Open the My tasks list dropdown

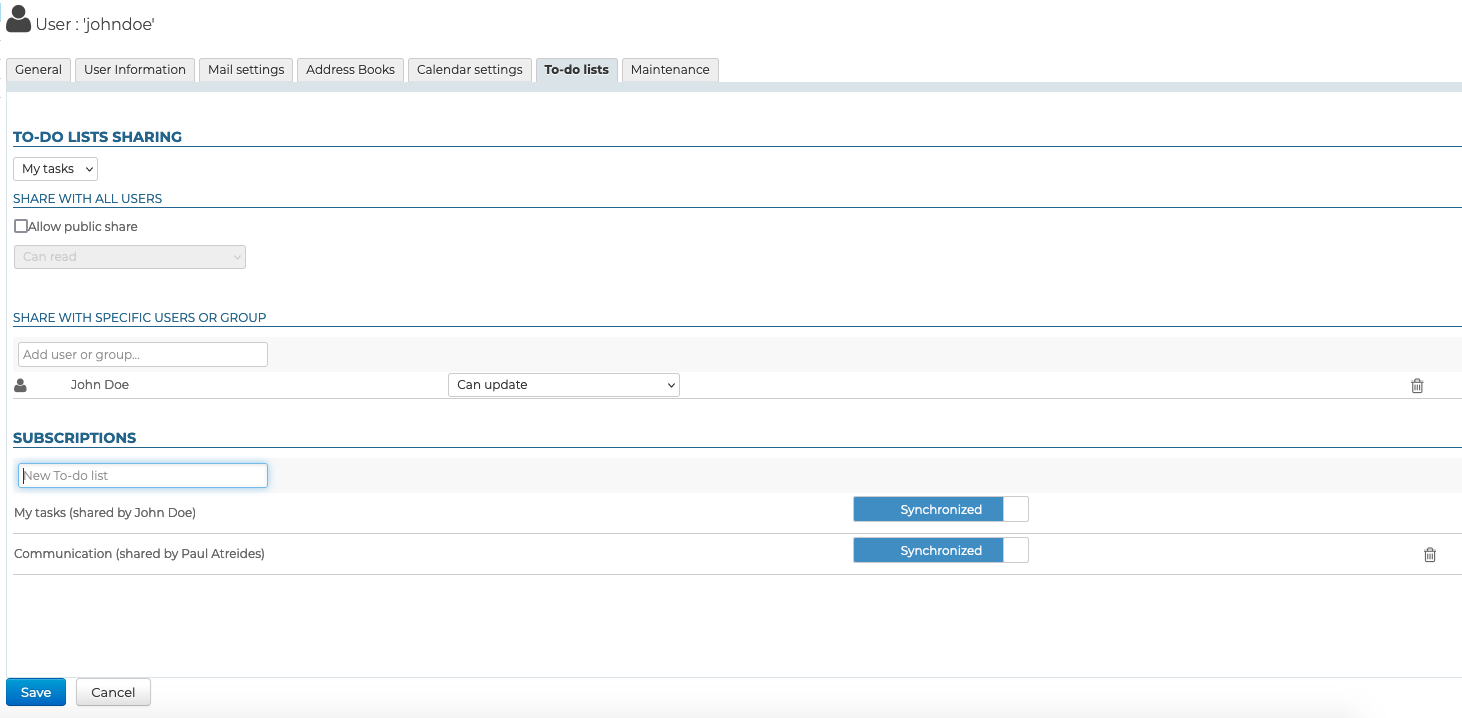pos(55,169)
